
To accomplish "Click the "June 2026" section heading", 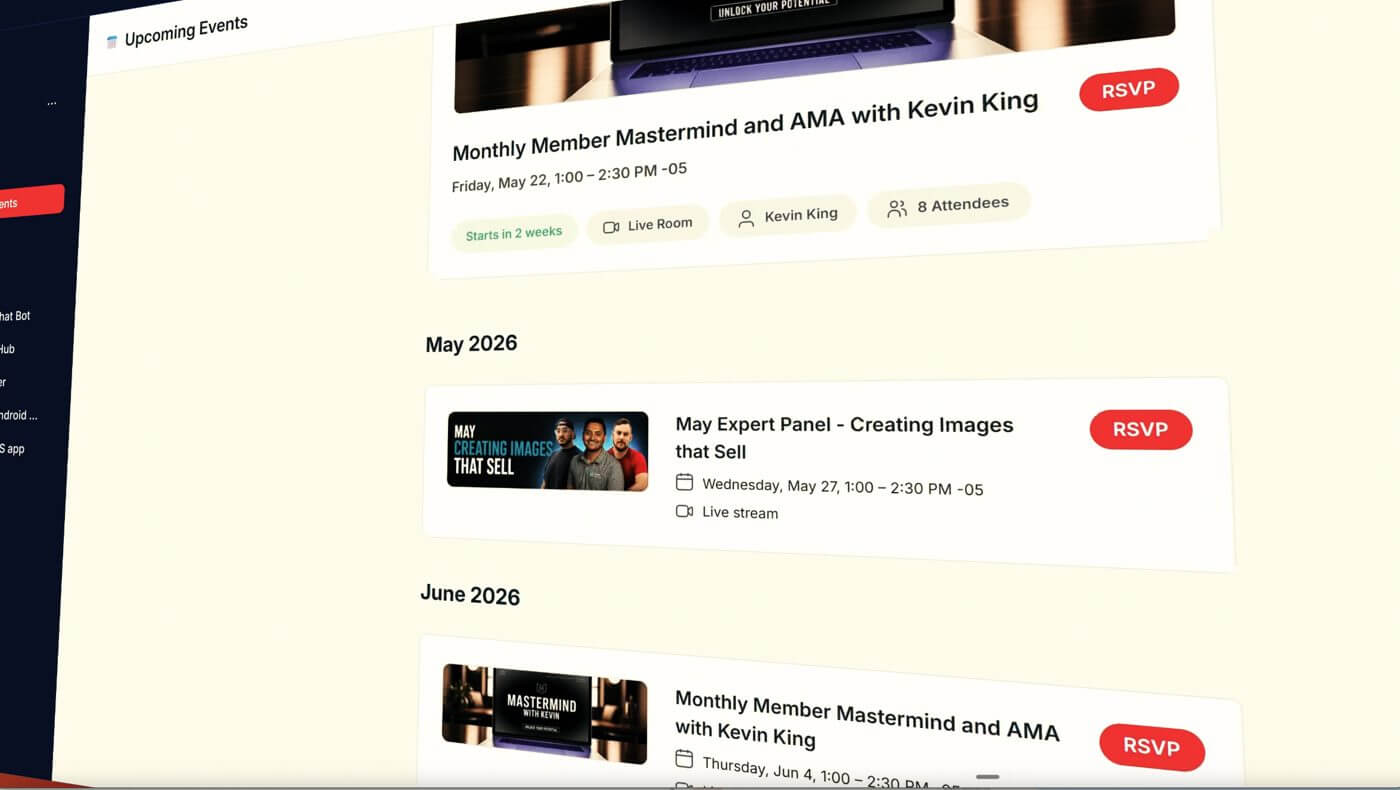I will [470, 595].
